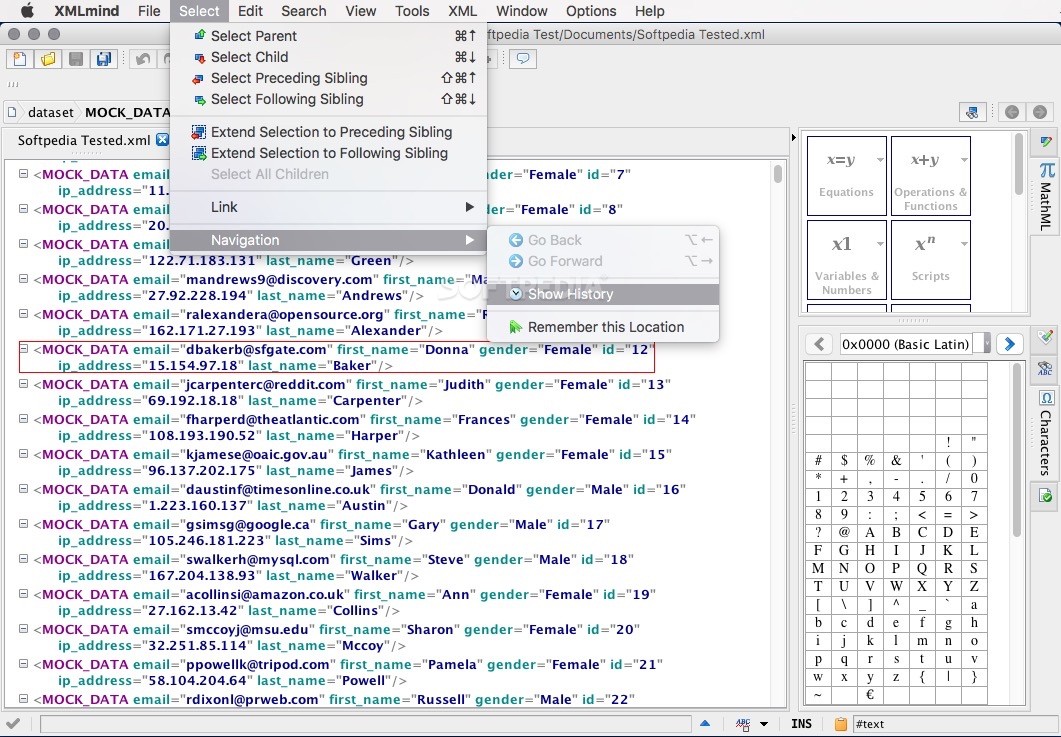
Task: Click the status bar message field
Action: tap(365, 724)
